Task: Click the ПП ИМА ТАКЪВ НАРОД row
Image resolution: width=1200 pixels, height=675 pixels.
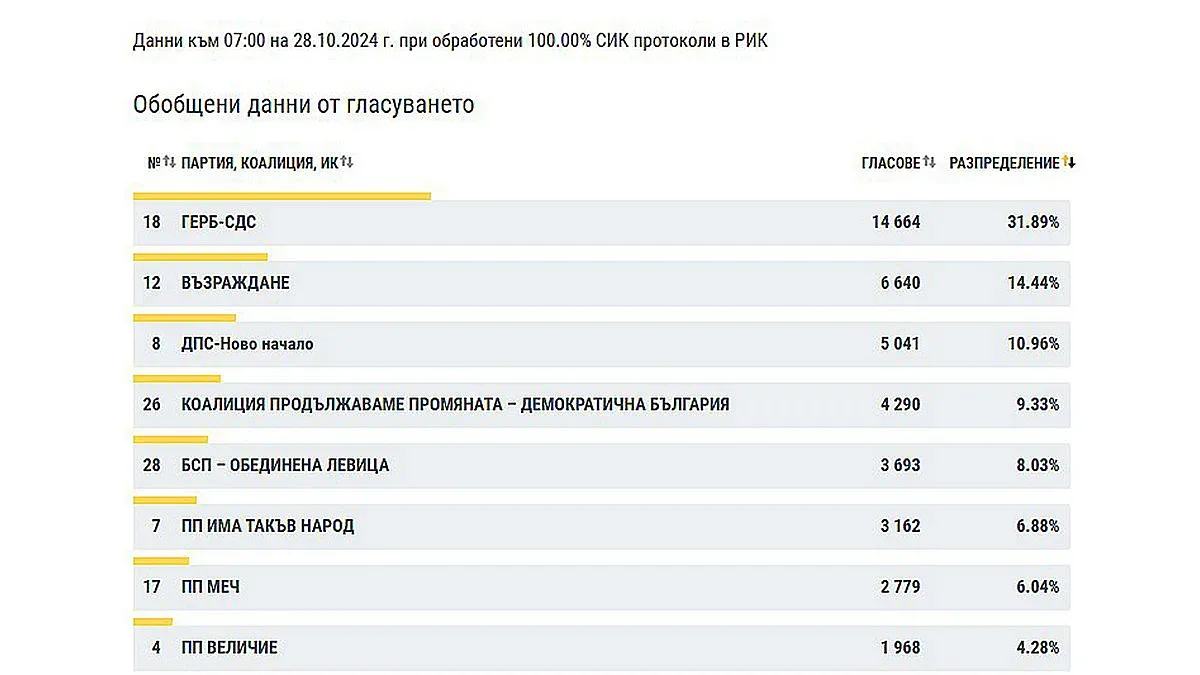Action: 267,526
